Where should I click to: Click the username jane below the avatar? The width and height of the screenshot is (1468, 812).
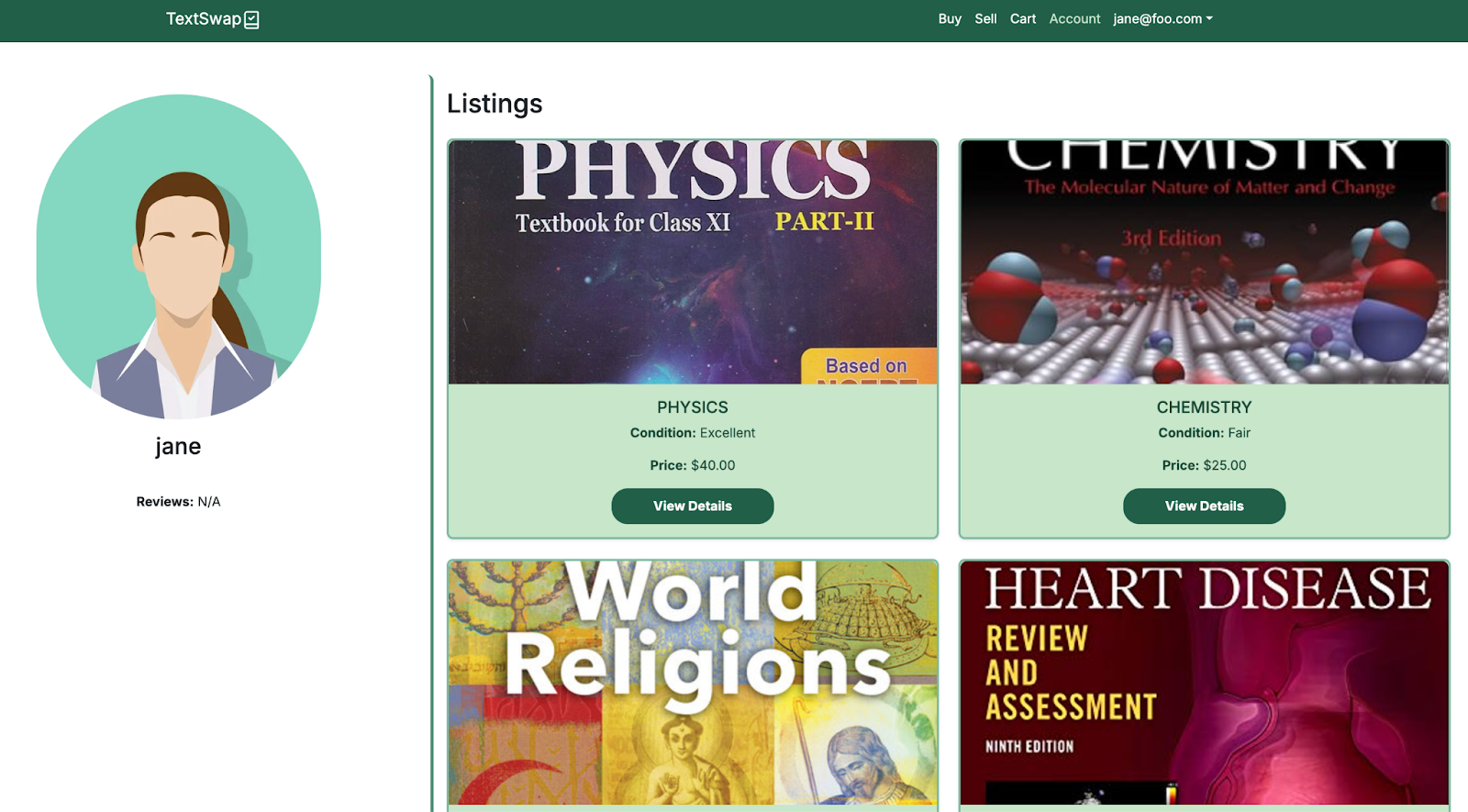point(178,447)
